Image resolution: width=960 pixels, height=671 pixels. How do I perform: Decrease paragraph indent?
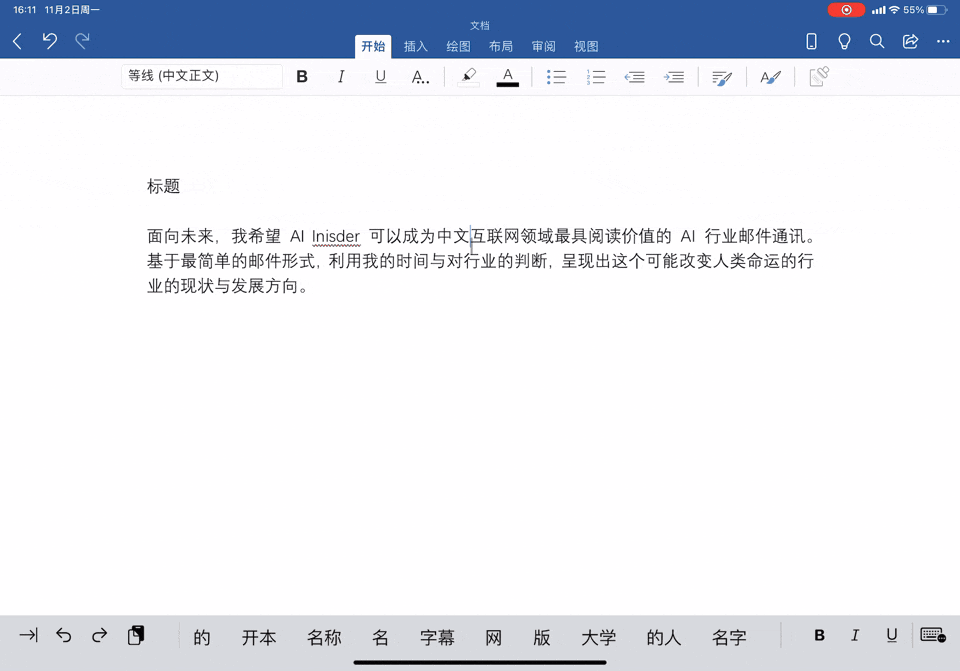[634, 77]
